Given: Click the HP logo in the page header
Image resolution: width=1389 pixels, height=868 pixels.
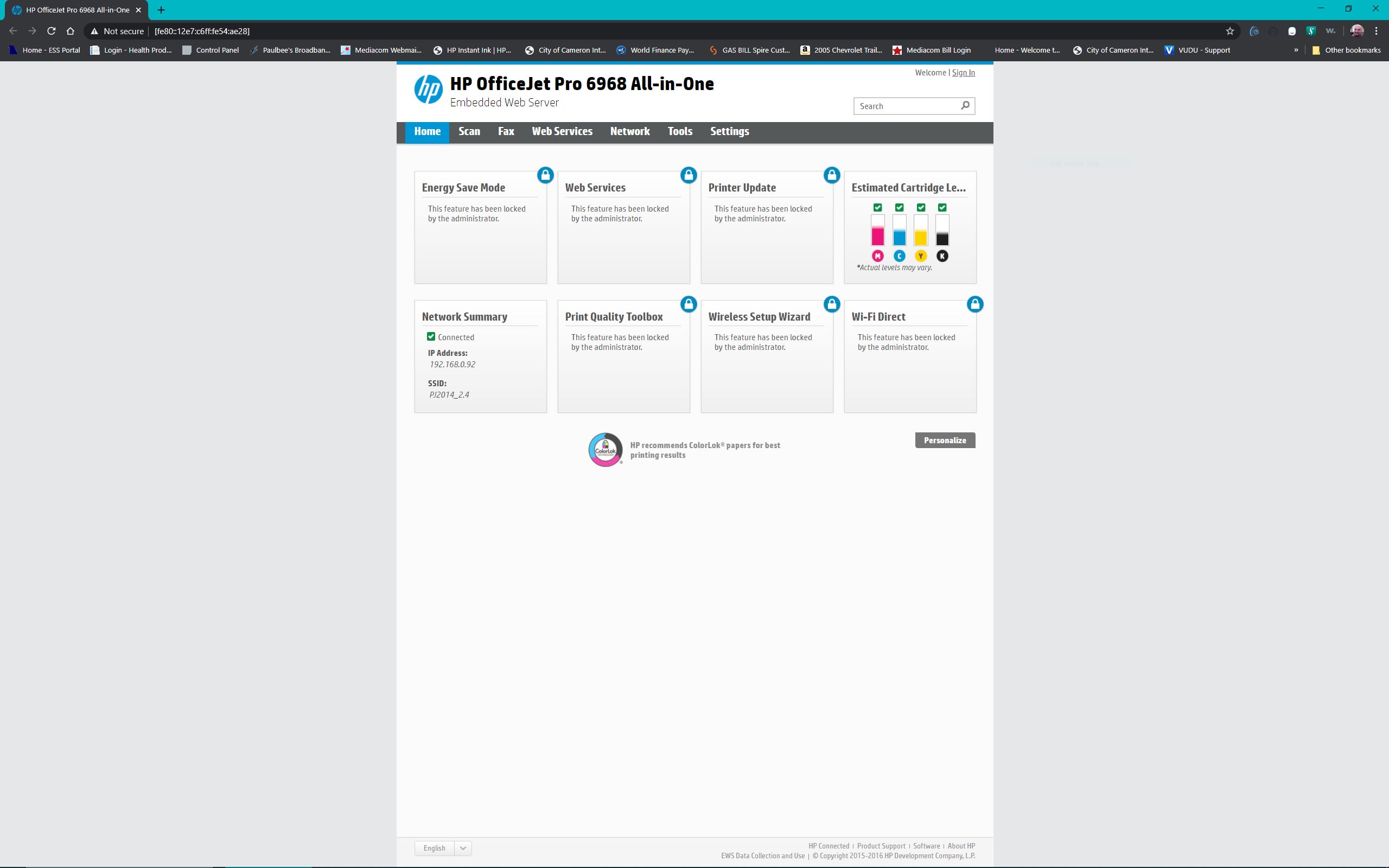Looking at the screenshot, I should pyautogui.click(x=428, y=90).
